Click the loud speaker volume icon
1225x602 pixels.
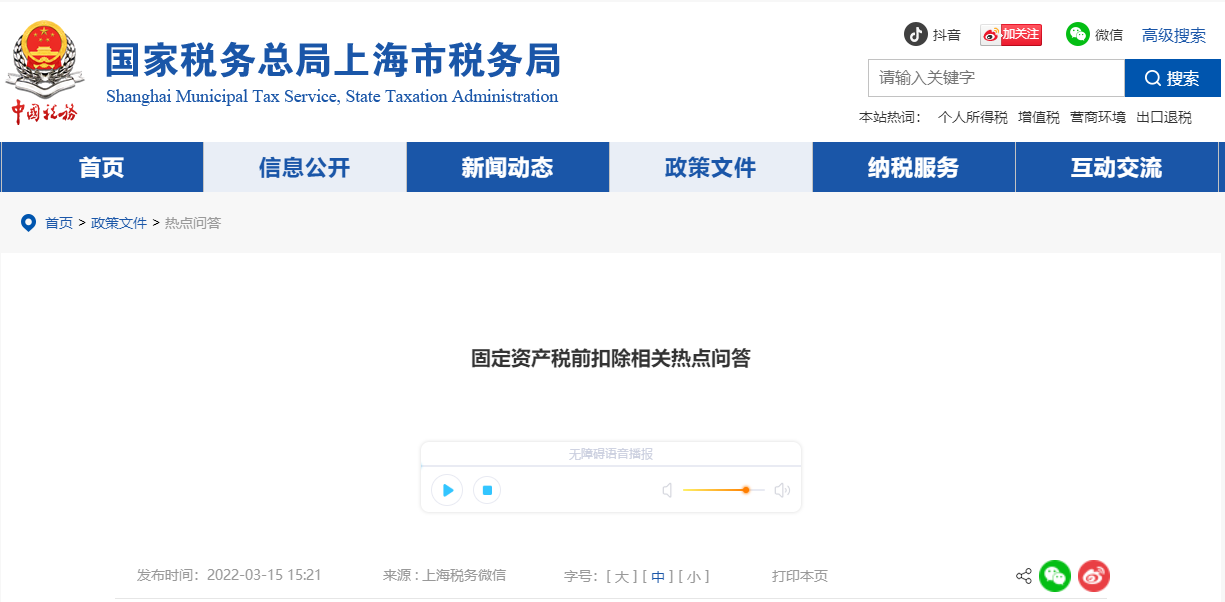pyautogui.click(x=782, y=490)
